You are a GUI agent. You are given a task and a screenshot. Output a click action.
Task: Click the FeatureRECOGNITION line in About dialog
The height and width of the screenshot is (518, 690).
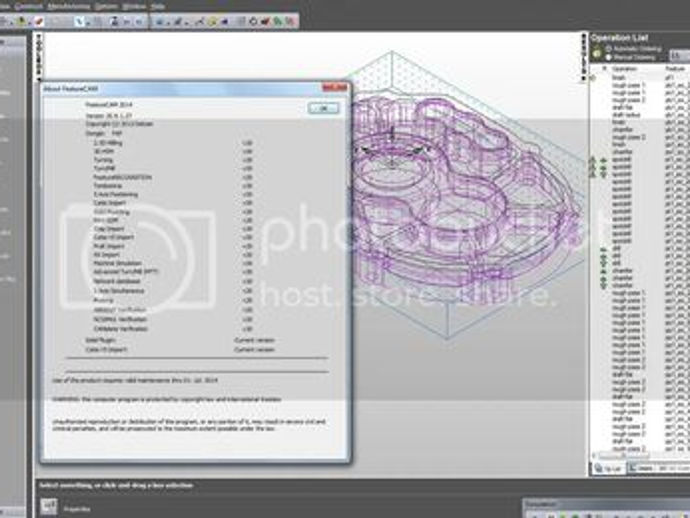coord(122,177)
